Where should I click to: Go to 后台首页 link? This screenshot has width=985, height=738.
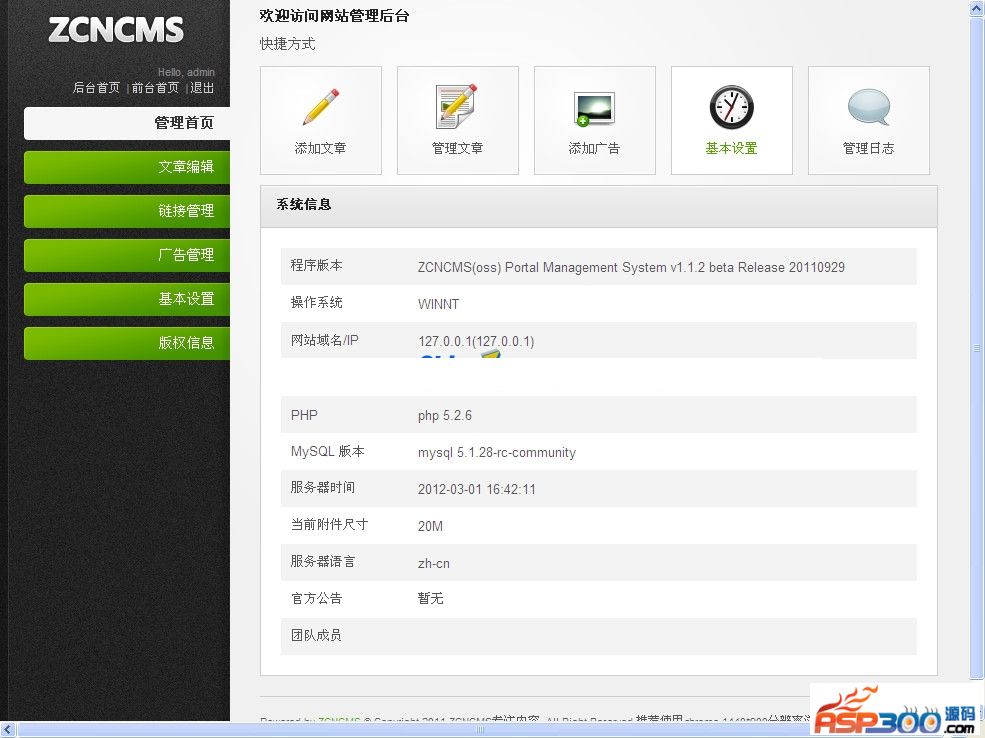96,88
